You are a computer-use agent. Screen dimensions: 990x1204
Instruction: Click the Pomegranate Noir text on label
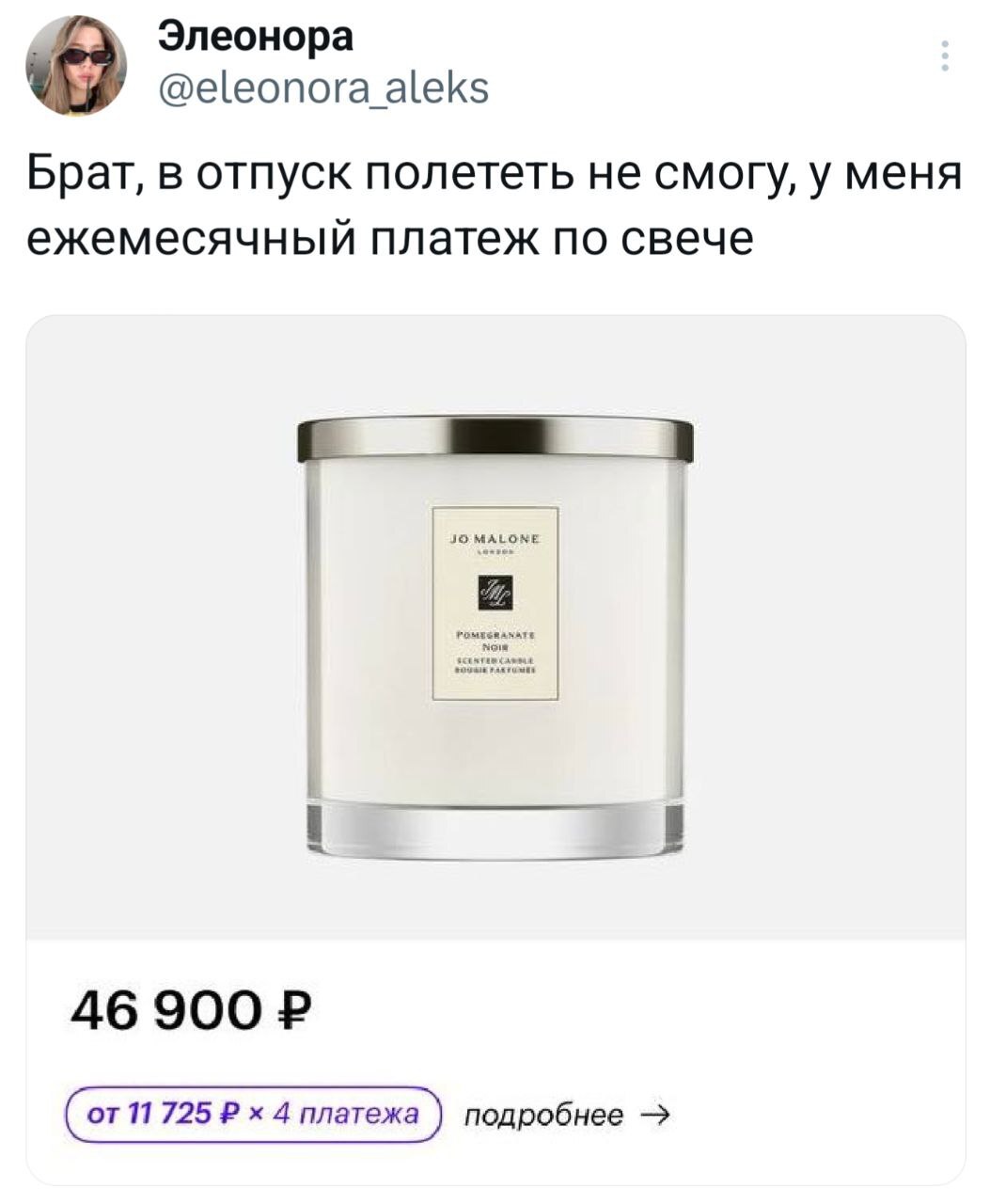coord(495,641)
